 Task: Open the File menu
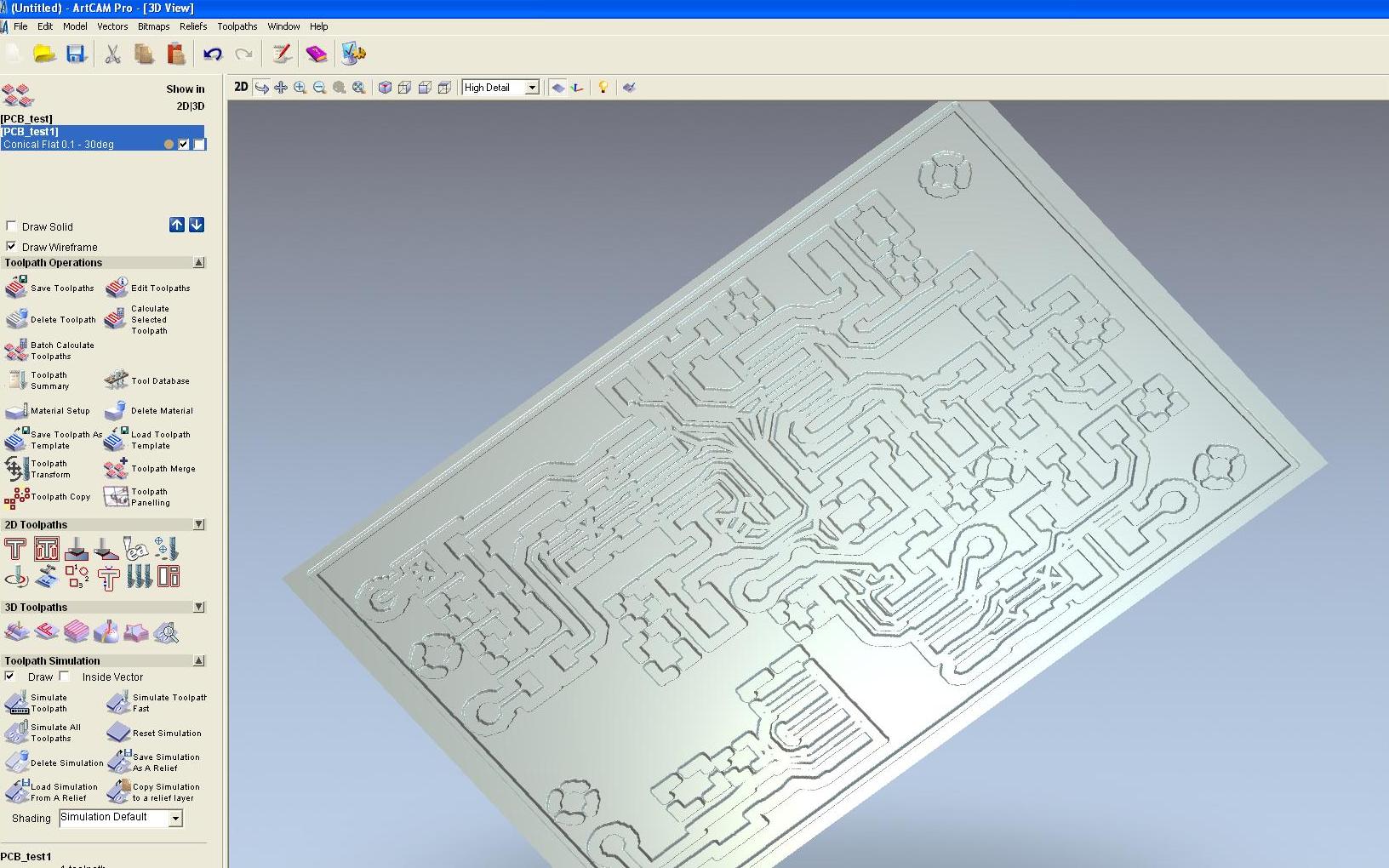point(20,26)
